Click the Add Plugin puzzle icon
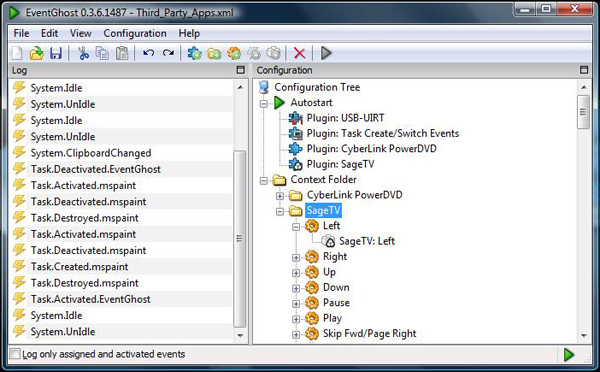 pos(194,53)
